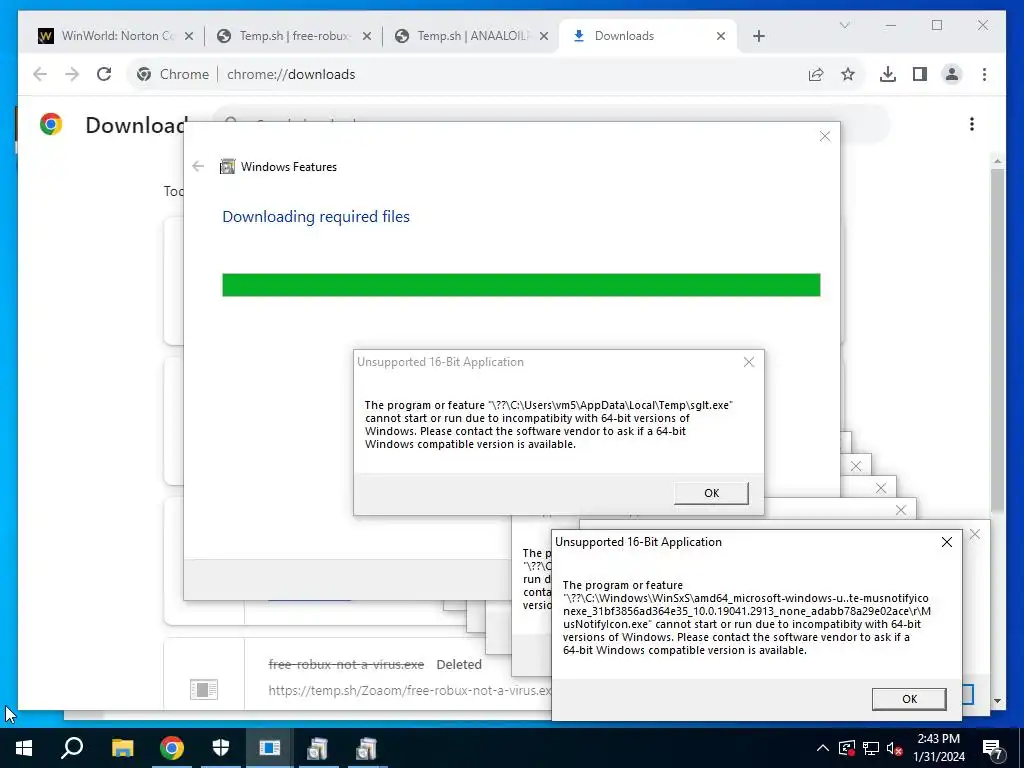This screenshot has height=768, width=1024.
Task: Close the Downloads tab
Action: point(721,37)
